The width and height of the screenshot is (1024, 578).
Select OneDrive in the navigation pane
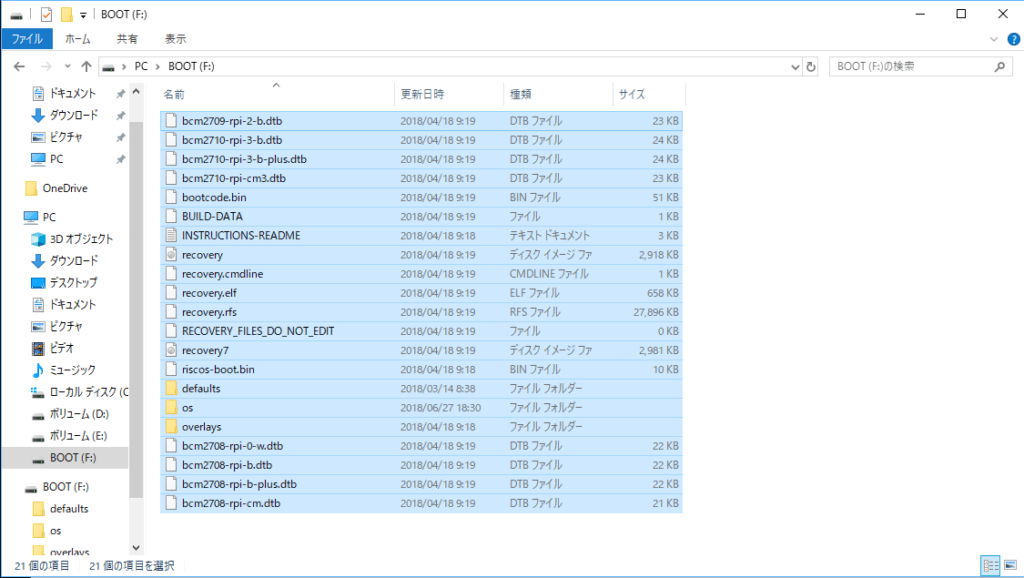[x=65, y=188]
